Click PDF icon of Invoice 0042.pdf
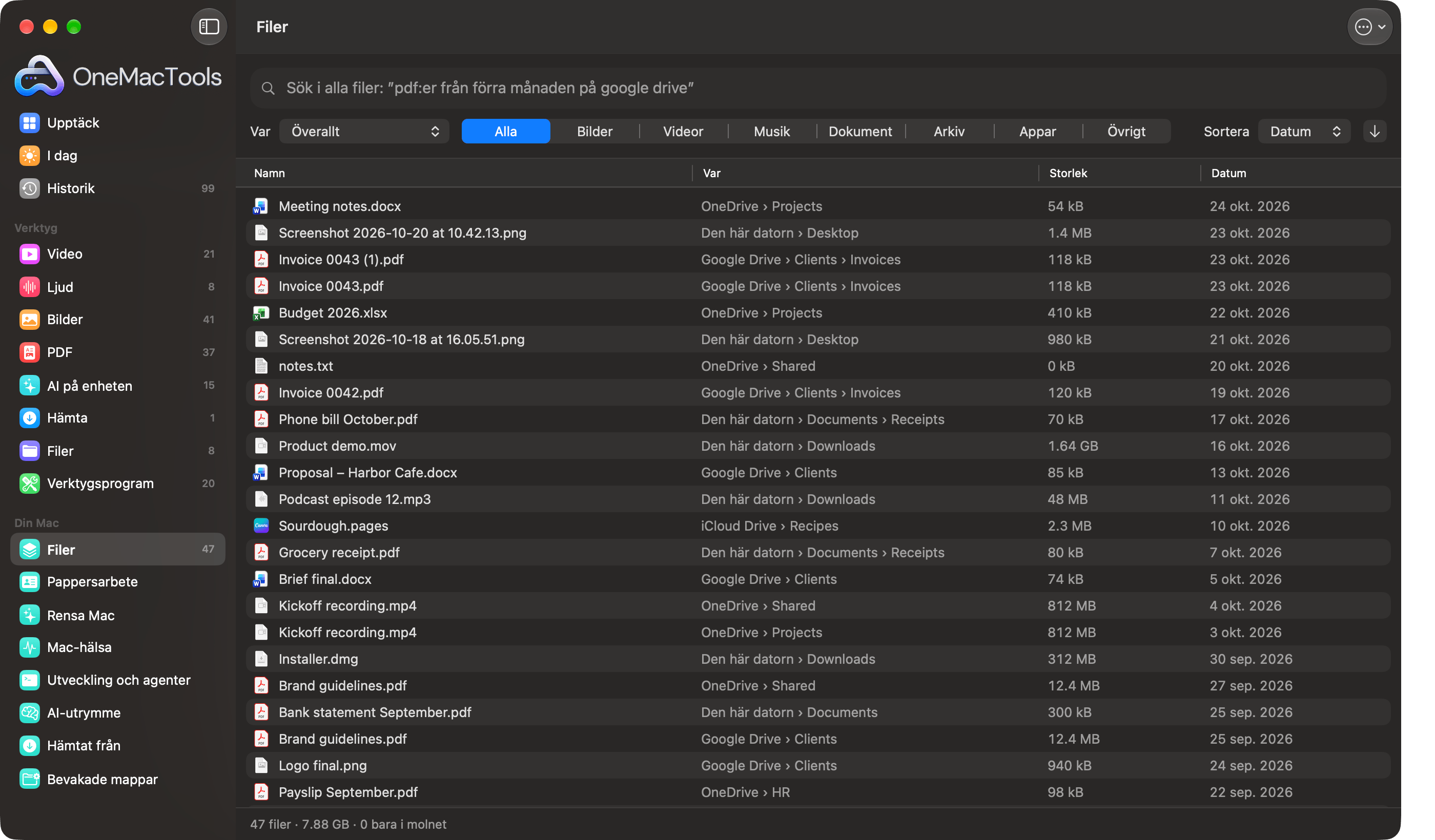 point(261,393)
